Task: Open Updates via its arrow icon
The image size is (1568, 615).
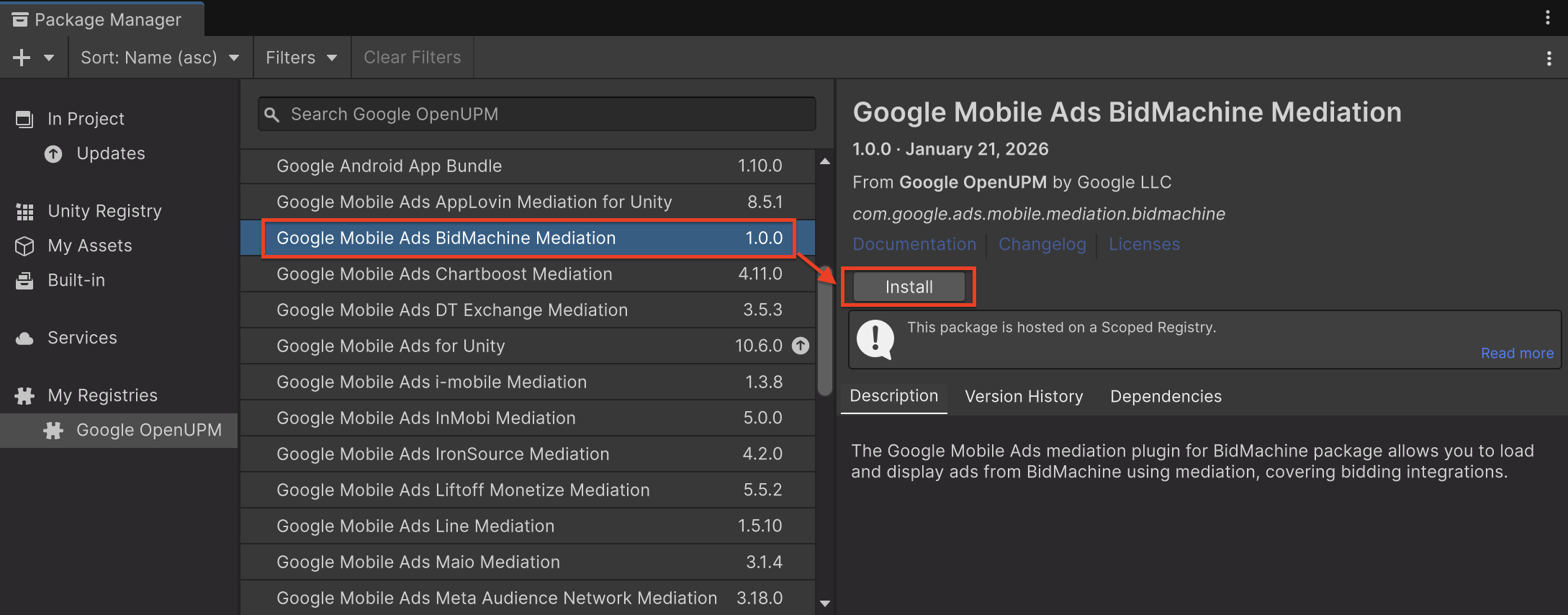Action: click(x=53, y=153)
